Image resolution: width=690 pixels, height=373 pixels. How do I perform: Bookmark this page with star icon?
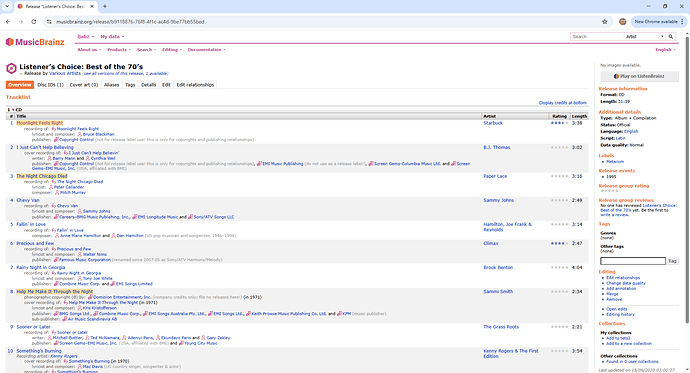point(605,22)
